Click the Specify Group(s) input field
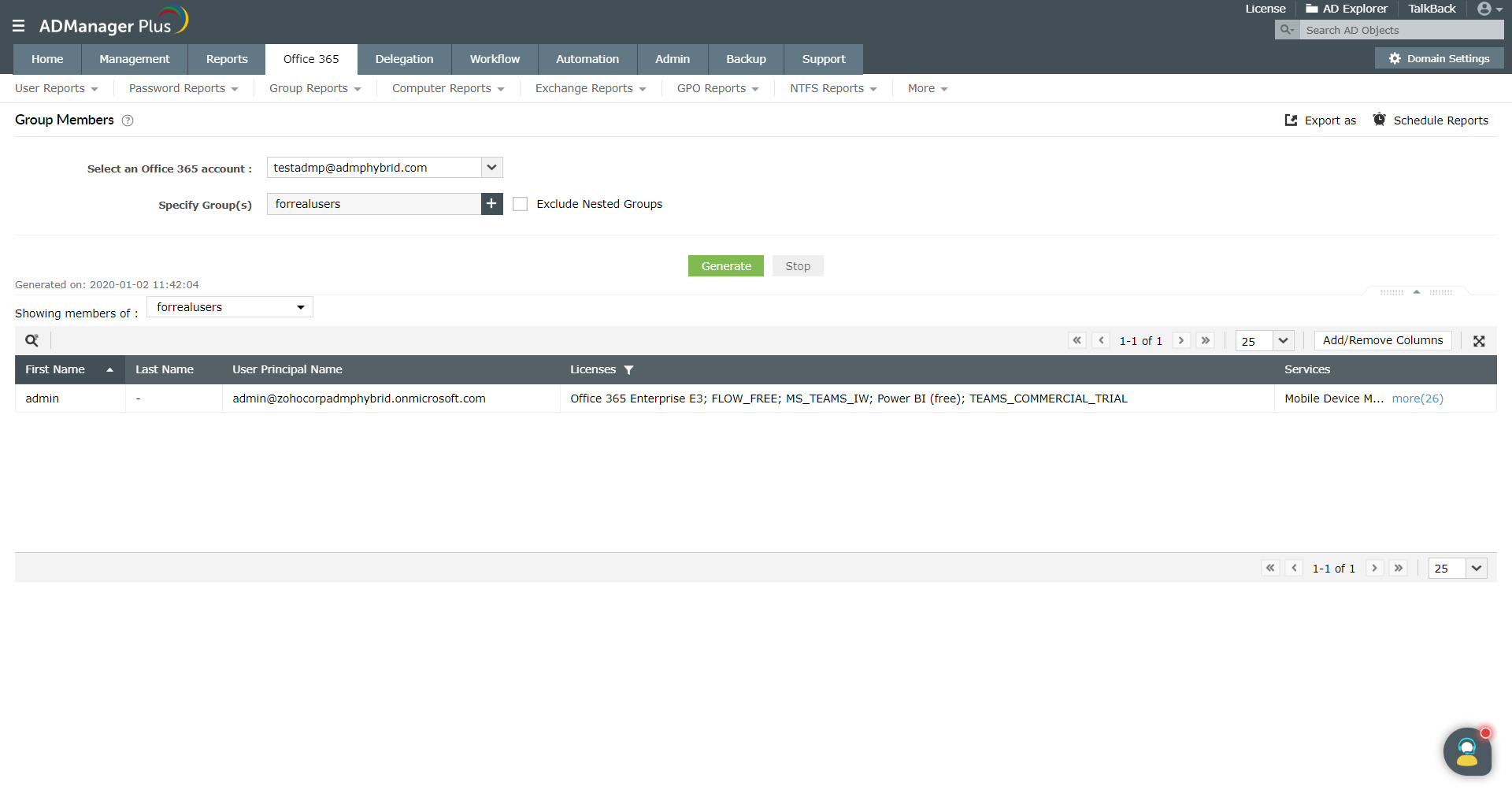1512x797 pixels. click(x=374, y=204)
